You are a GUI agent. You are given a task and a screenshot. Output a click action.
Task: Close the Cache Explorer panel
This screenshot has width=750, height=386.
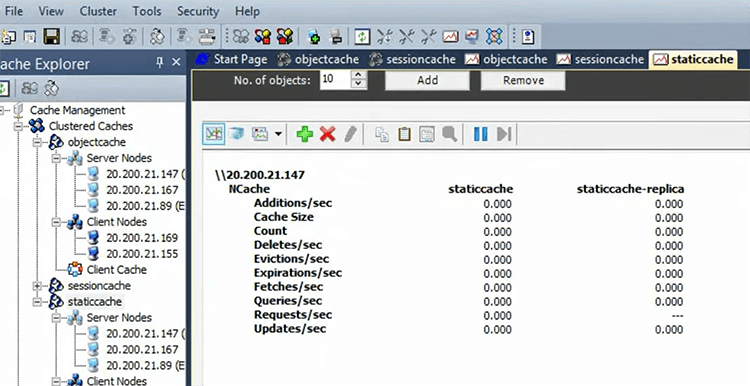point(176,62)
